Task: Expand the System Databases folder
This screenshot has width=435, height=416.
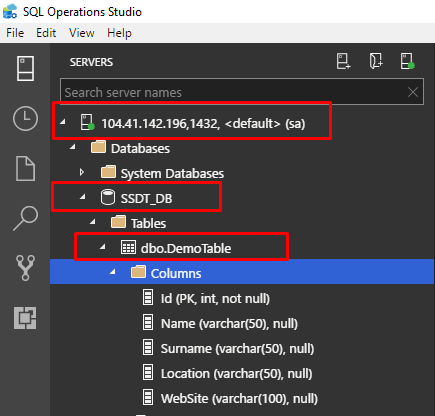Action: pyautogui.click(x=82, y=172)
